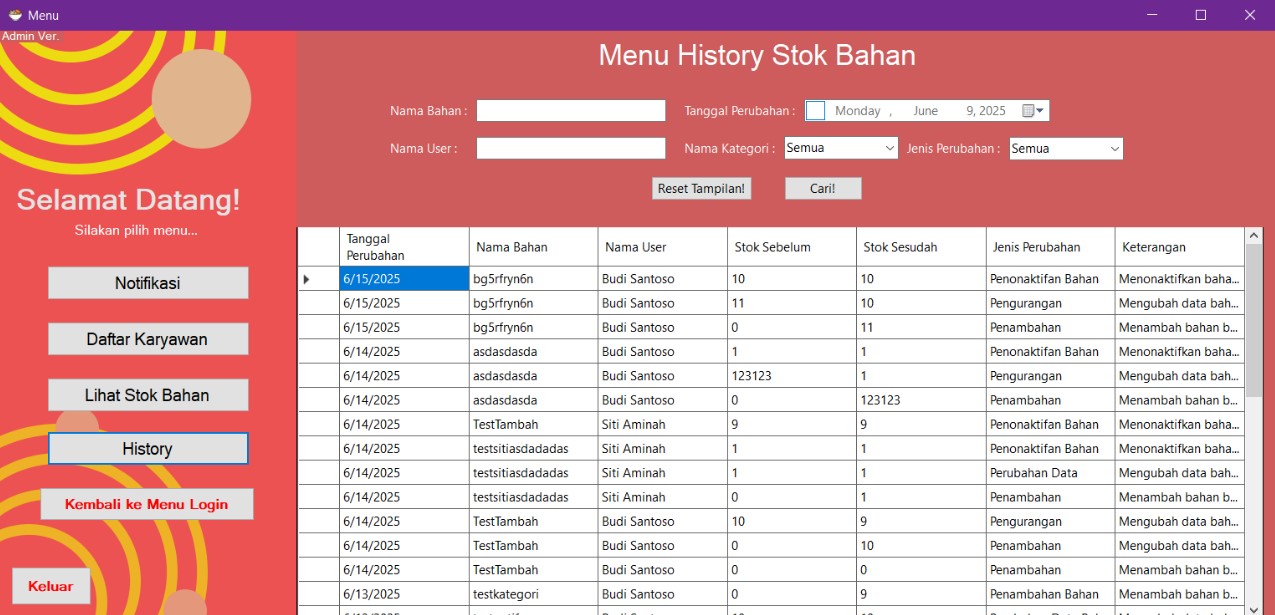
Task: Expand the Nama Kategori dropdown
Action: pos(889,149)
